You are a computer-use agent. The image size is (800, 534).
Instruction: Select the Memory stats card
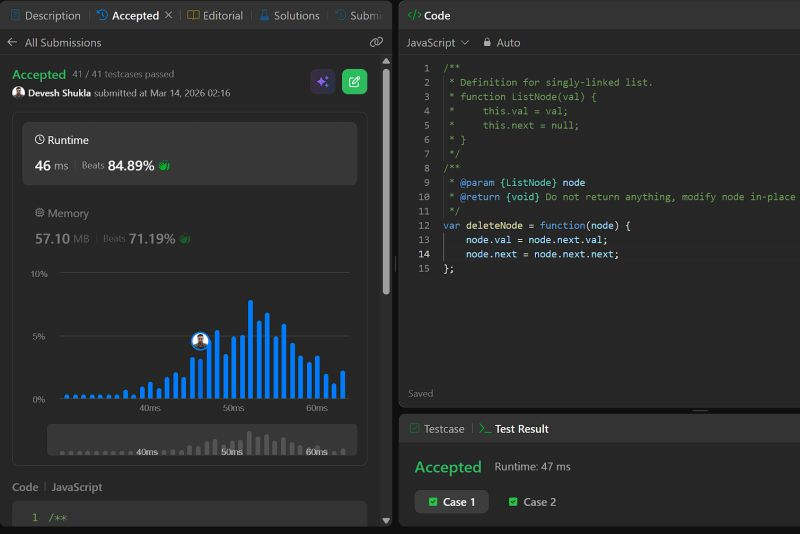(x=190, y=226)
